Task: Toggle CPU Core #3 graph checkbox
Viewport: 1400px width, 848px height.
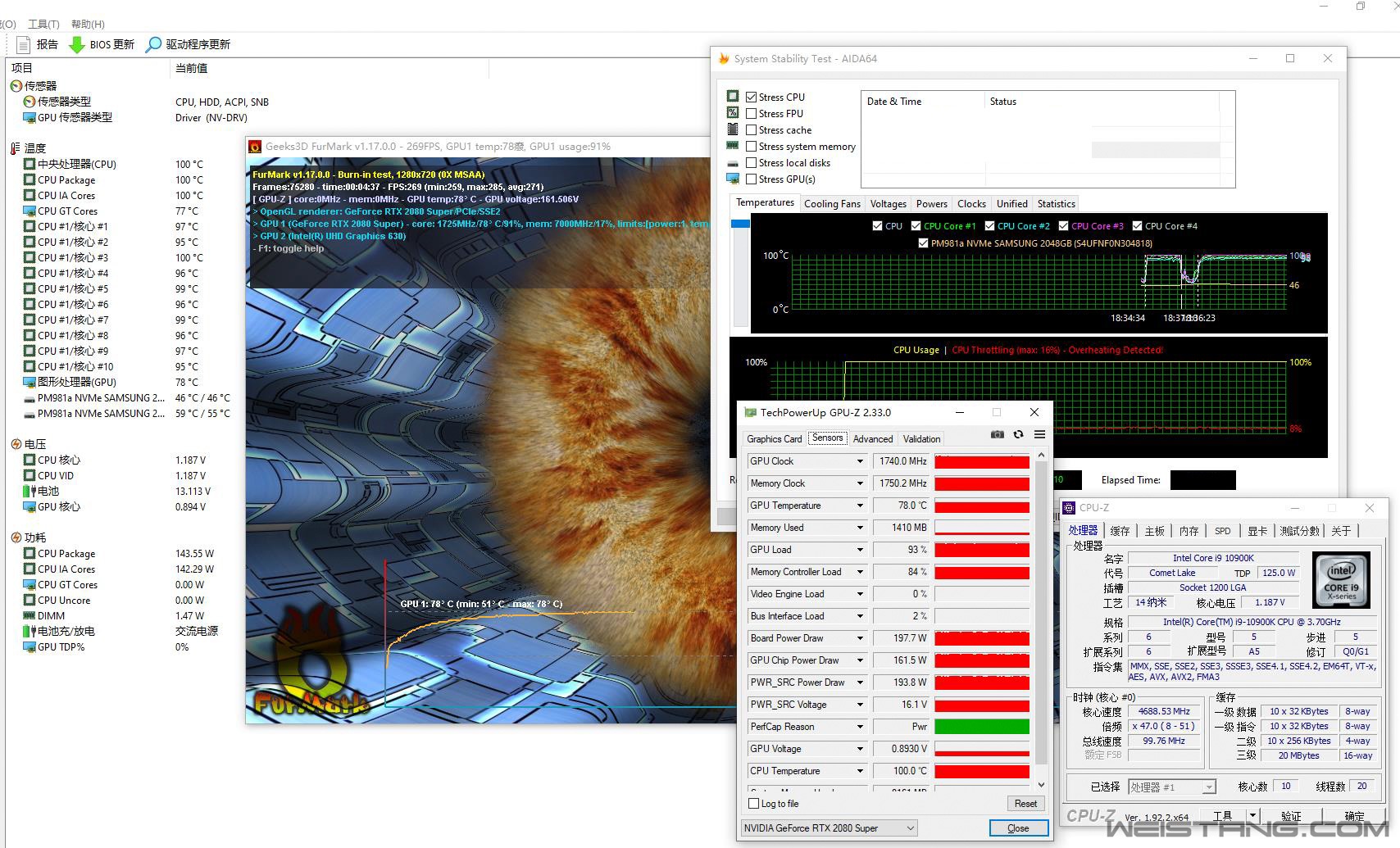Action: [1063, 226]
